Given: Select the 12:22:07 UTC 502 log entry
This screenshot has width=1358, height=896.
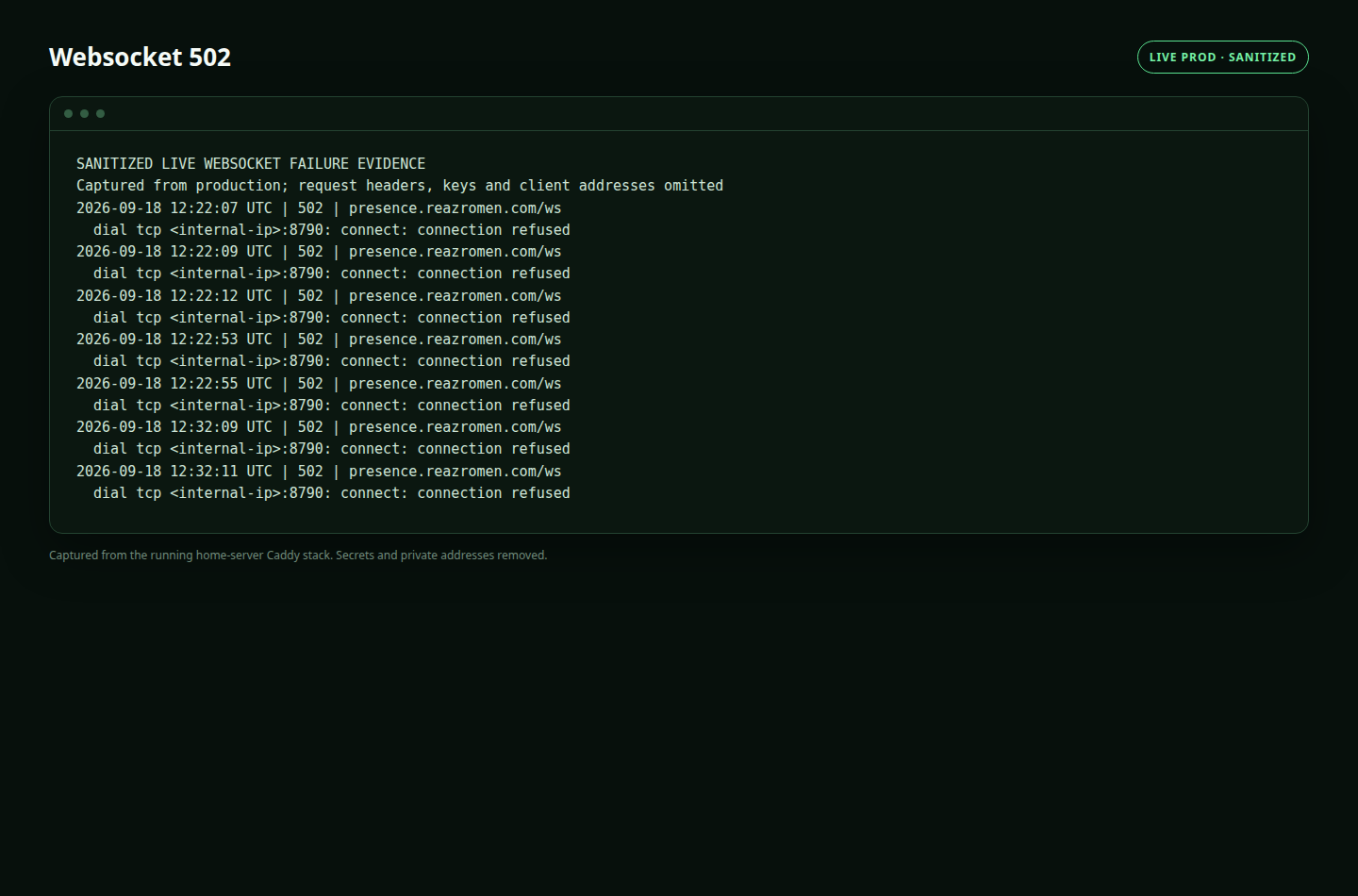Looking at the screenshot, I should point(319,207).
